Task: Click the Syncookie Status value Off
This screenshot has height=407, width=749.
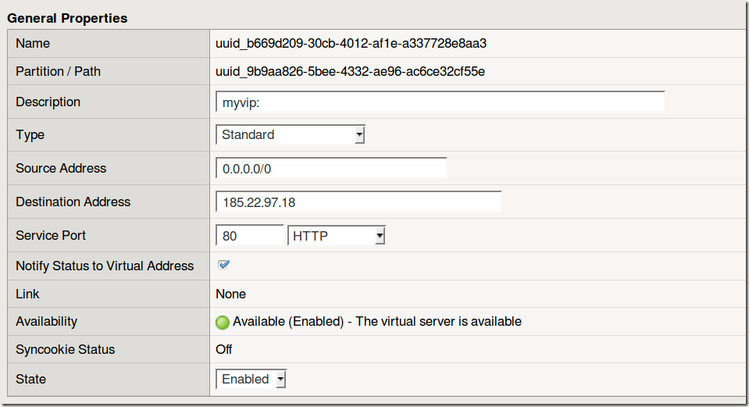Action: (224, 350)
